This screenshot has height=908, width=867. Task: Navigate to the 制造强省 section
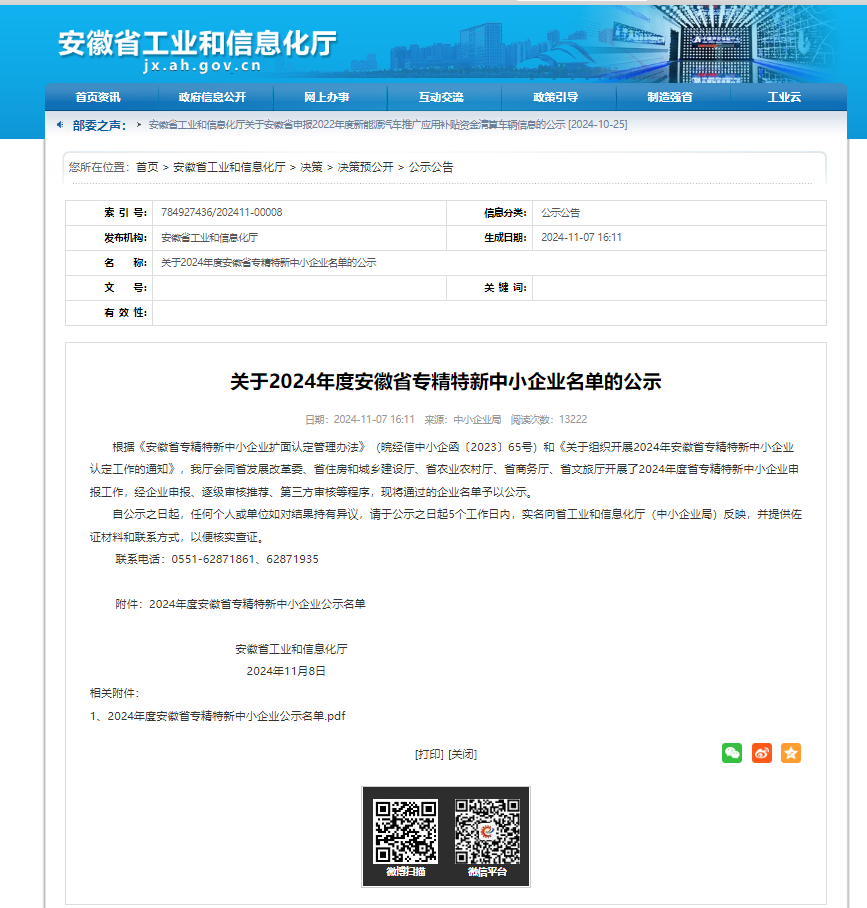670,97
